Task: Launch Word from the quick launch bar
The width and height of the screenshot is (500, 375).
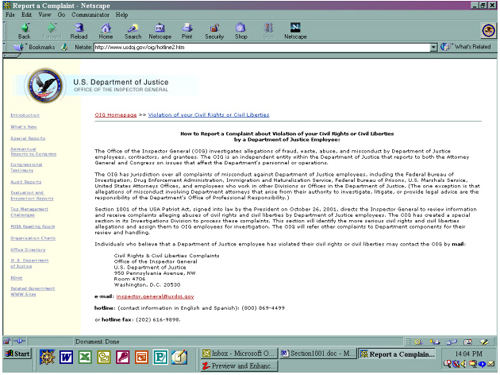Action: click(66, 358)
